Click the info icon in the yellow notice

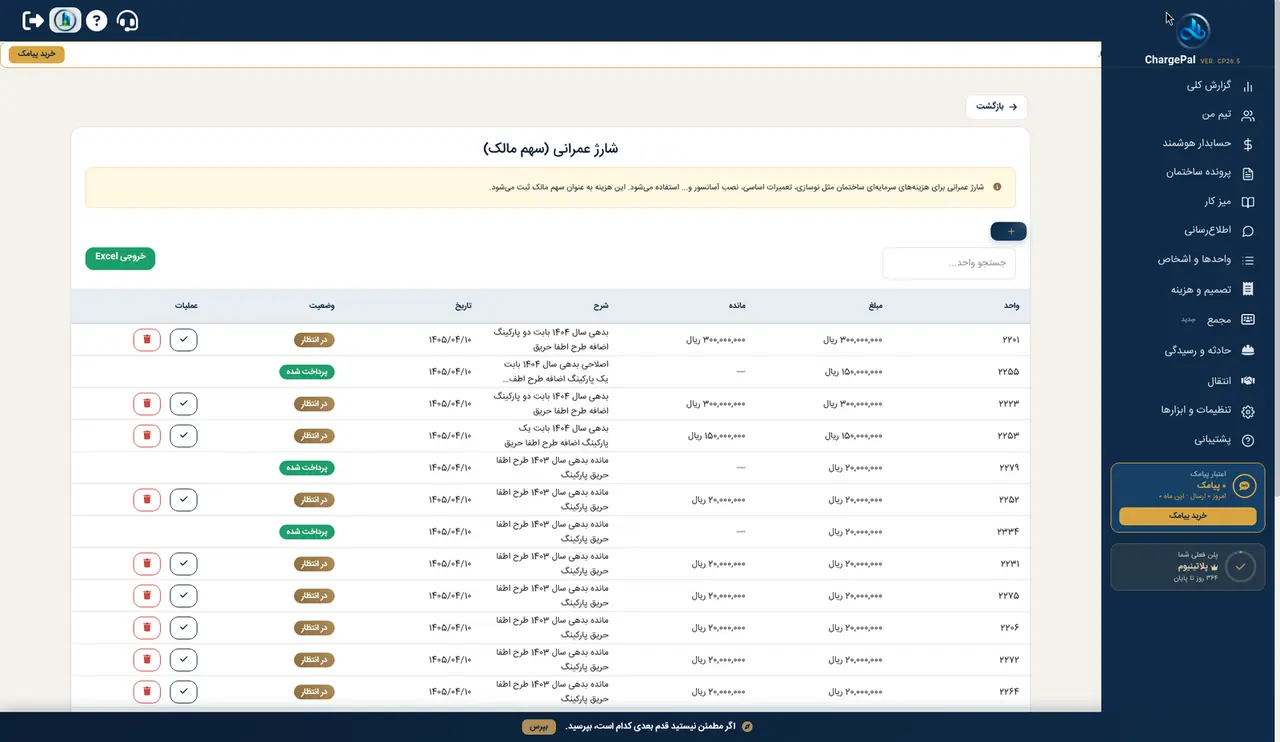pos(996,187)
